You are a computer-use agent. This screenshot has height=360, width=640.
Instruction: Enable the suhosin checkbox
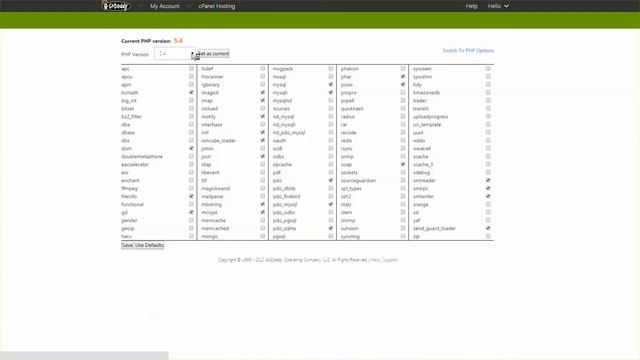(x=403, y=228)
